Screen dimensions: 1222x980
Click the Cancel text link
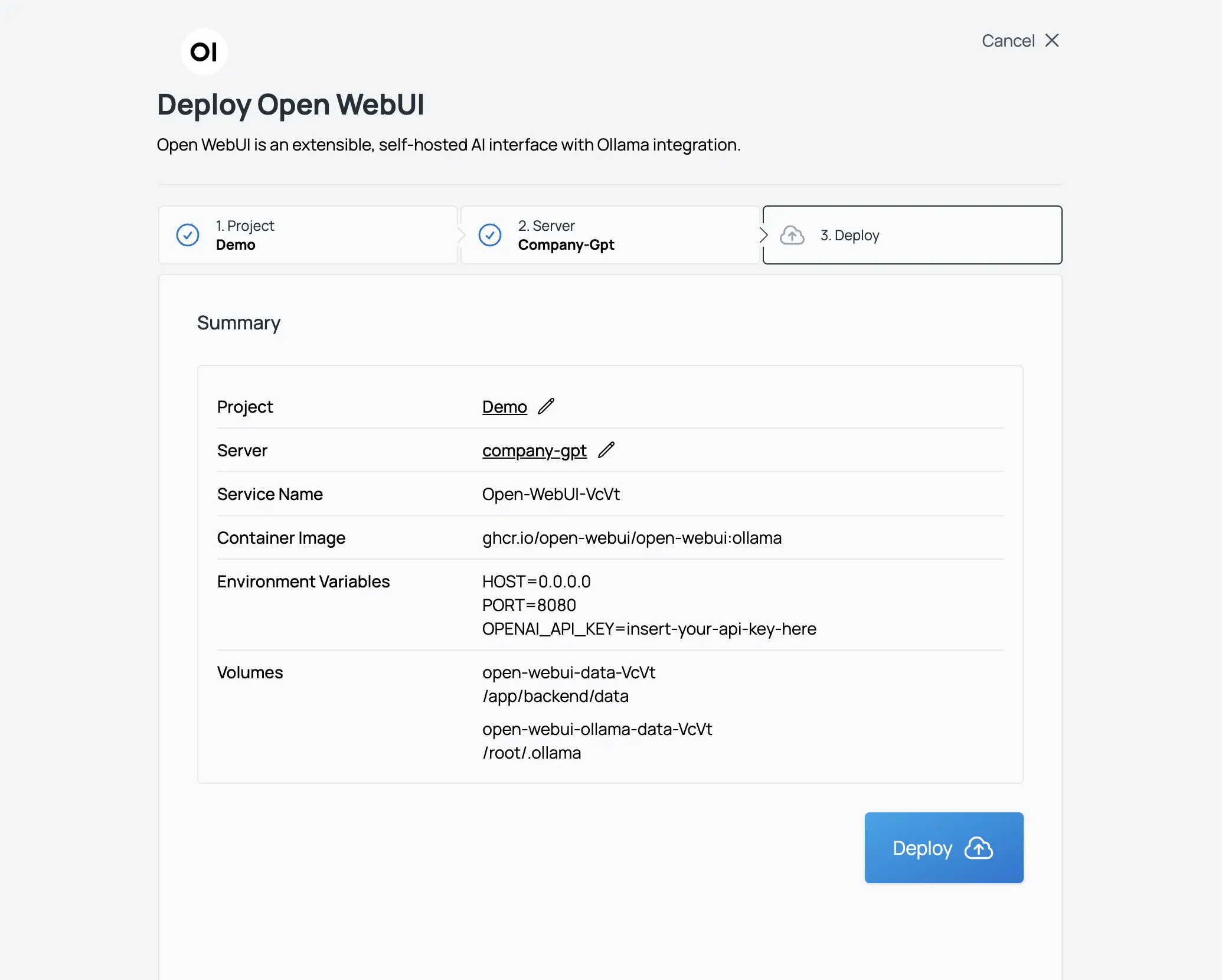click(x=1008, y=41)
